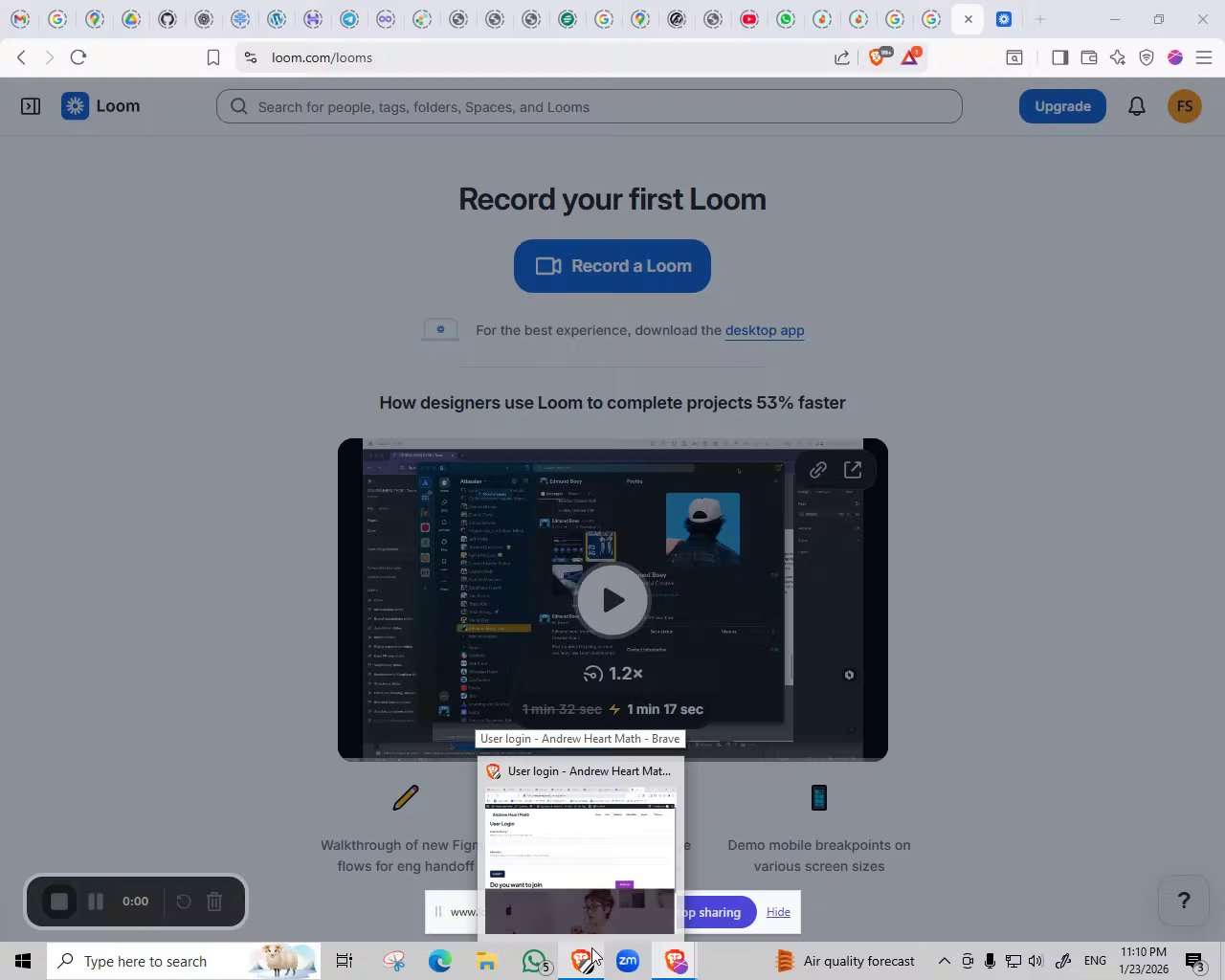1225x980 pixels.
Task: Toggle the browser sidebar panel
Action: 1059,57
